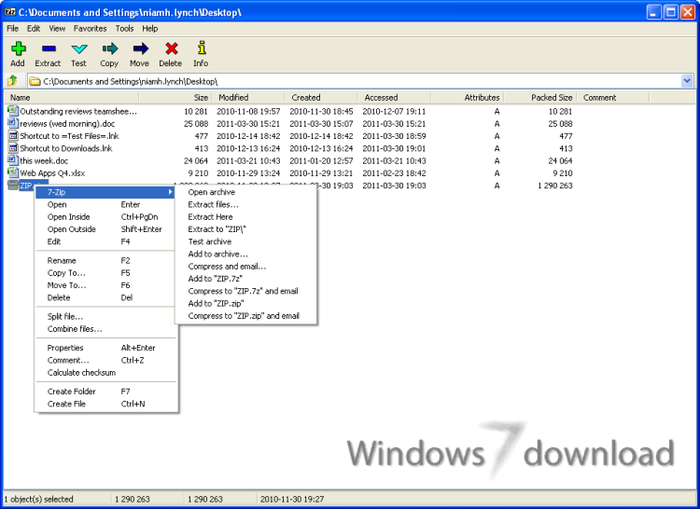Click the Add toolbar icon

(x=18, y=48)
